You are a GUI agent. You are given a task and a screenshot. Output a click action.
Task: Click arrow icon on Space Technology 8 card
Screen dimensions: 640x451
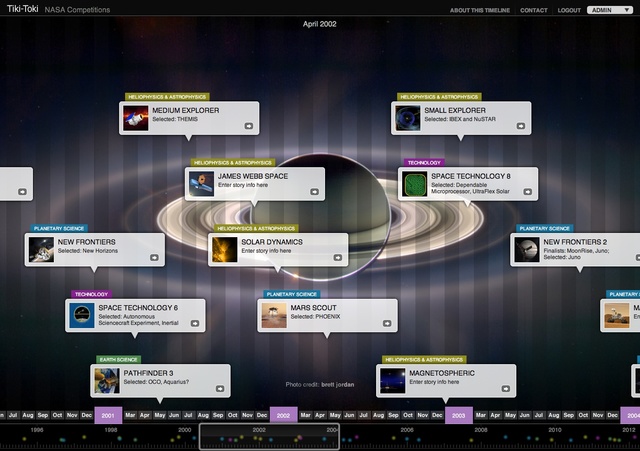coord(527,191)
